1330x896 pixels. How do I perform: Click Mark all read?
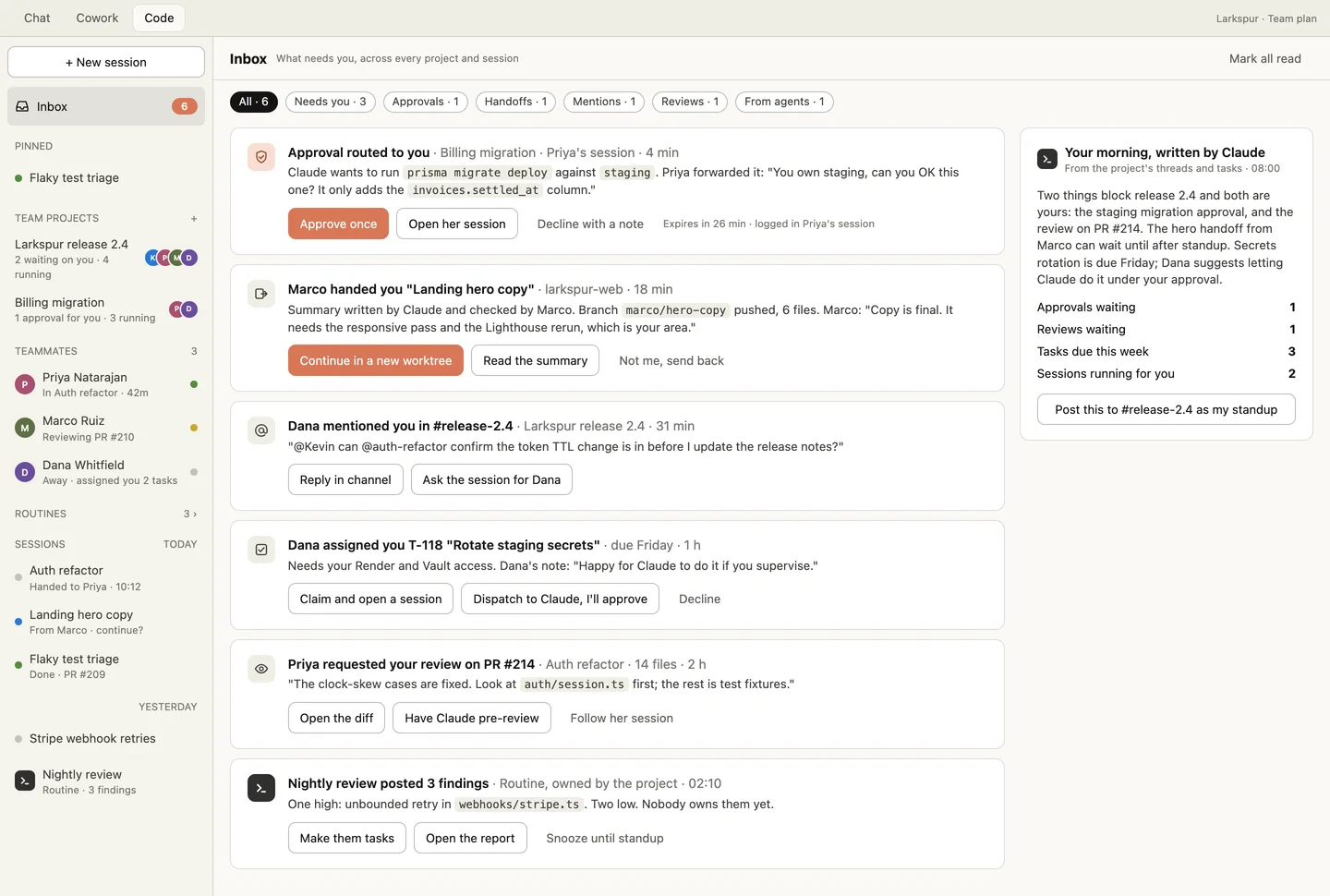[x=1264, y=58]
